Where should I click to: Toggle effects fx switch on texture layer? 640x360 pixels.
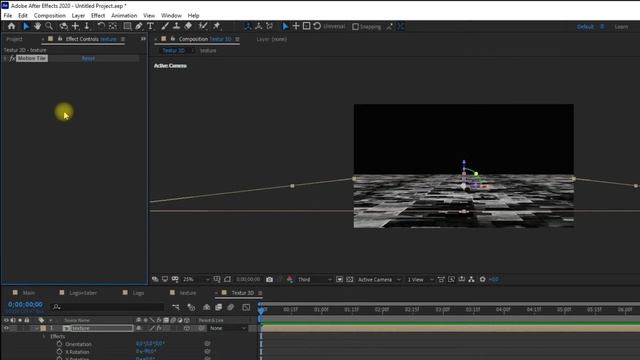[159, 328]
